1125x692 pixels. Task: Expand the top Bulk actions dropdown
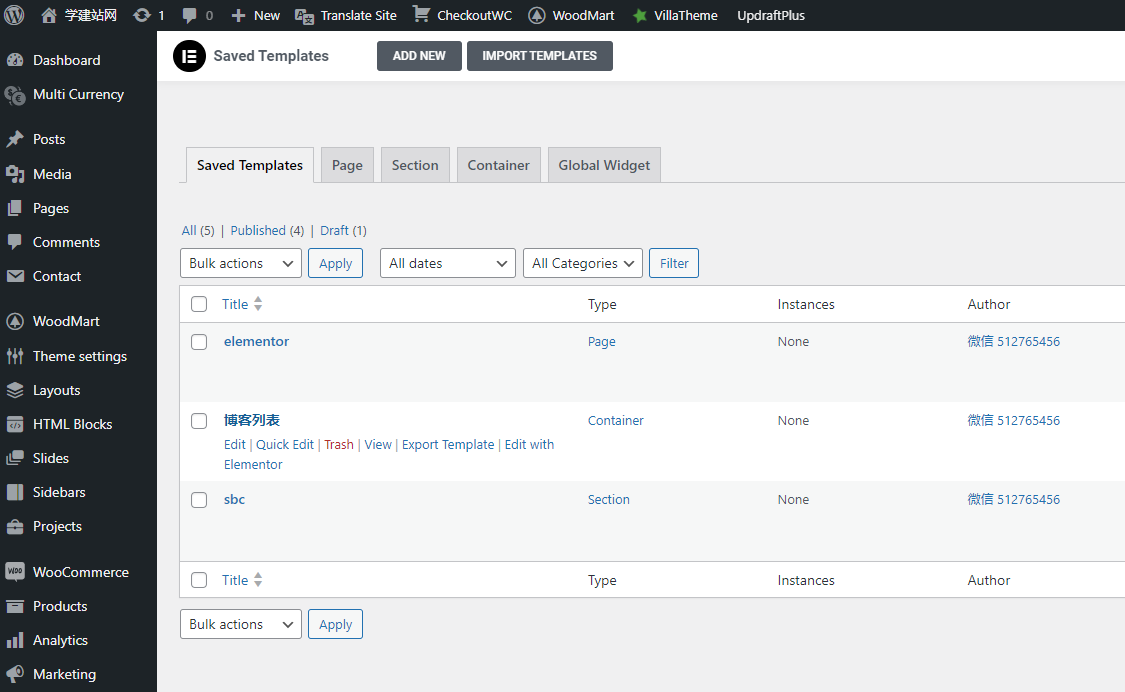(x=240, y=263)
